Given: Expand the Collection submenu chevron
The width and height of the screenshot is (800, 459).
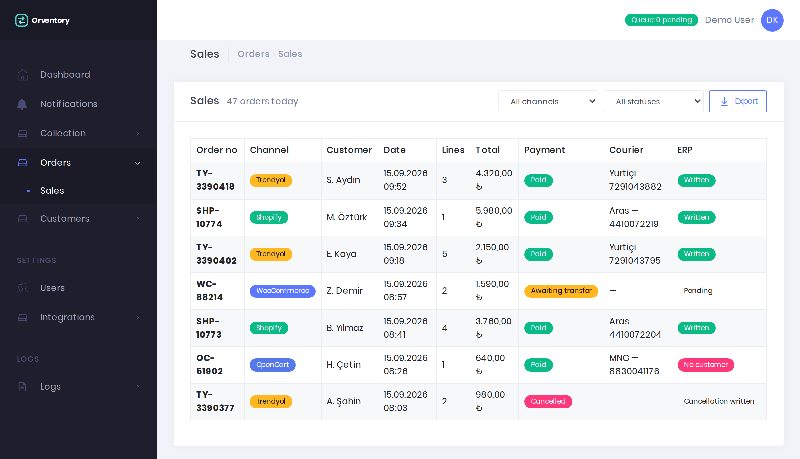Looking at the screenshot, I should [138, 134].
